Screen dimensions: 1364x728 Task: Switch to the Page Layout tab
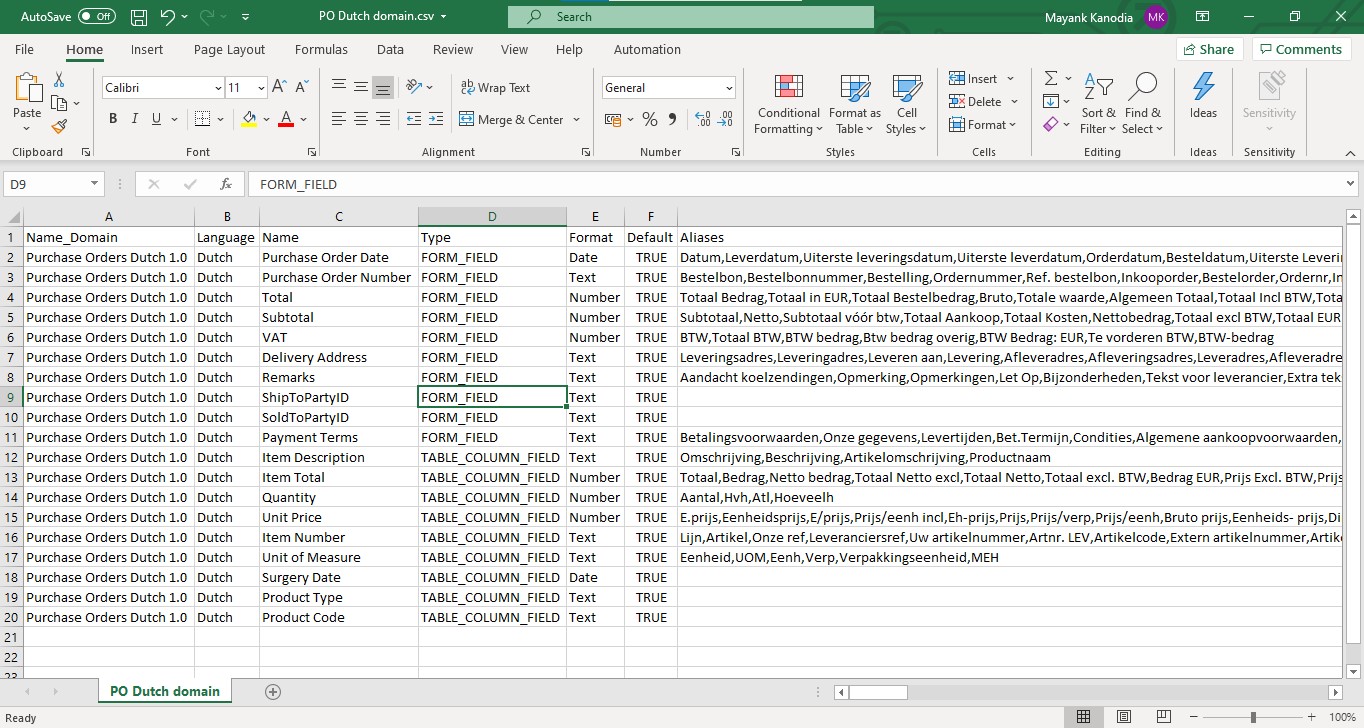pyautogui.click(x=229, y=49)
